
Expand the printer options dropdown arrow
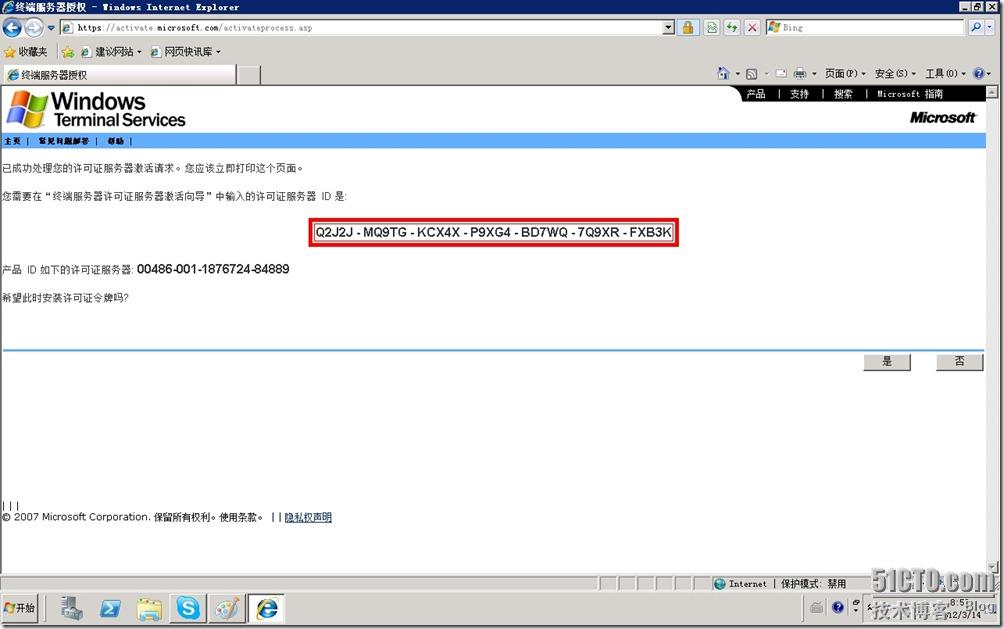click(x=814, y=74)
